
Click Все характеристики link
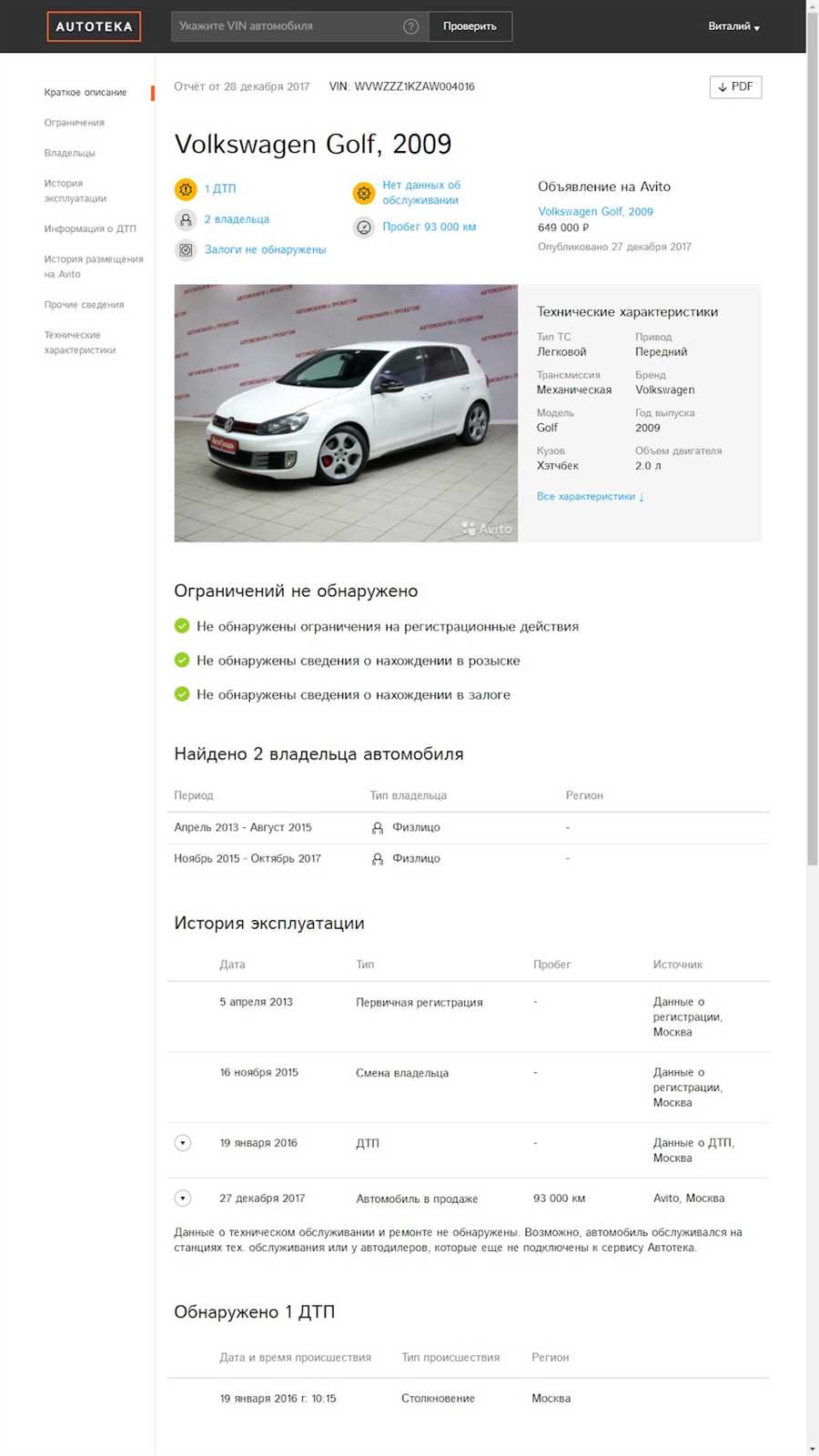(x=590, y=497)
